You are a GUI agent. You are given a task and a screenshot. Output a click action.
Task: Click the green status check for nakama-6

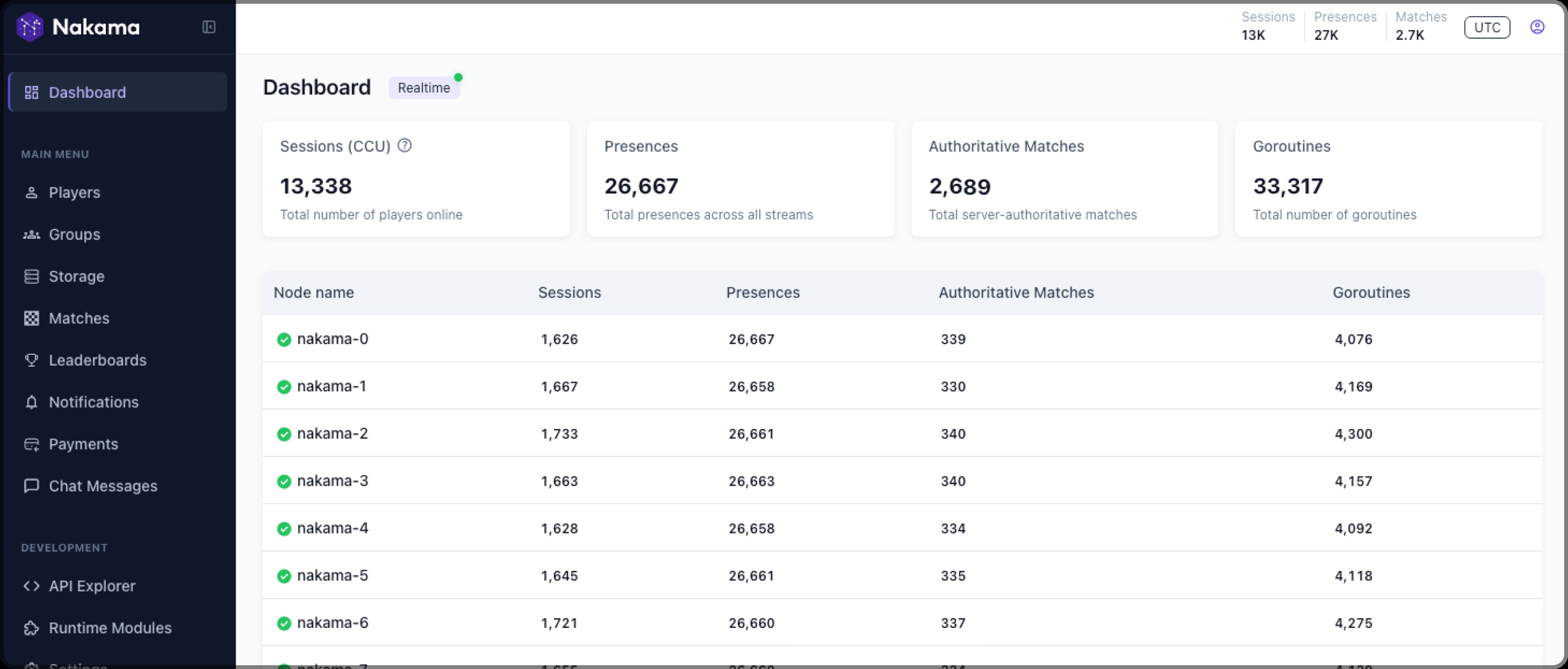pos(284,623)
